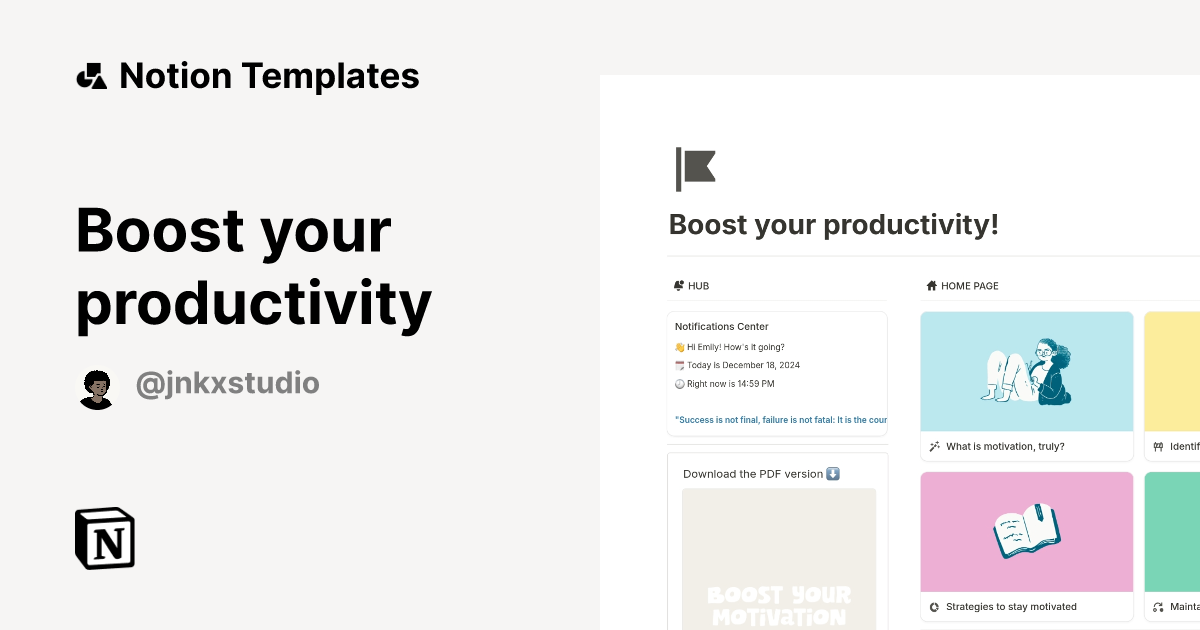Click the BOOST YOUR MOTIVATION preview image
Screen dimensions: 1200x630
point(779,560)
